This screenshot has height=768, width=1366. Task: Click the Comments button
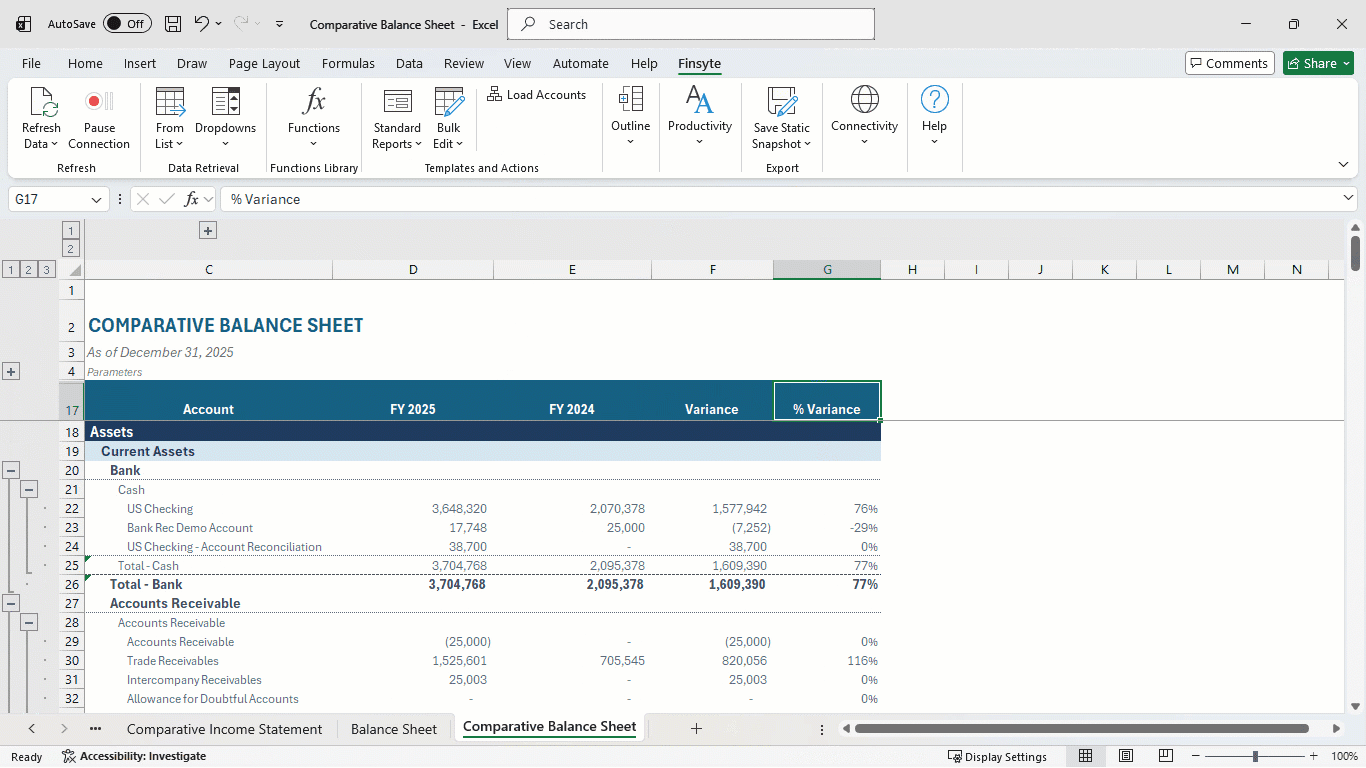click(x=1230, y=63)
